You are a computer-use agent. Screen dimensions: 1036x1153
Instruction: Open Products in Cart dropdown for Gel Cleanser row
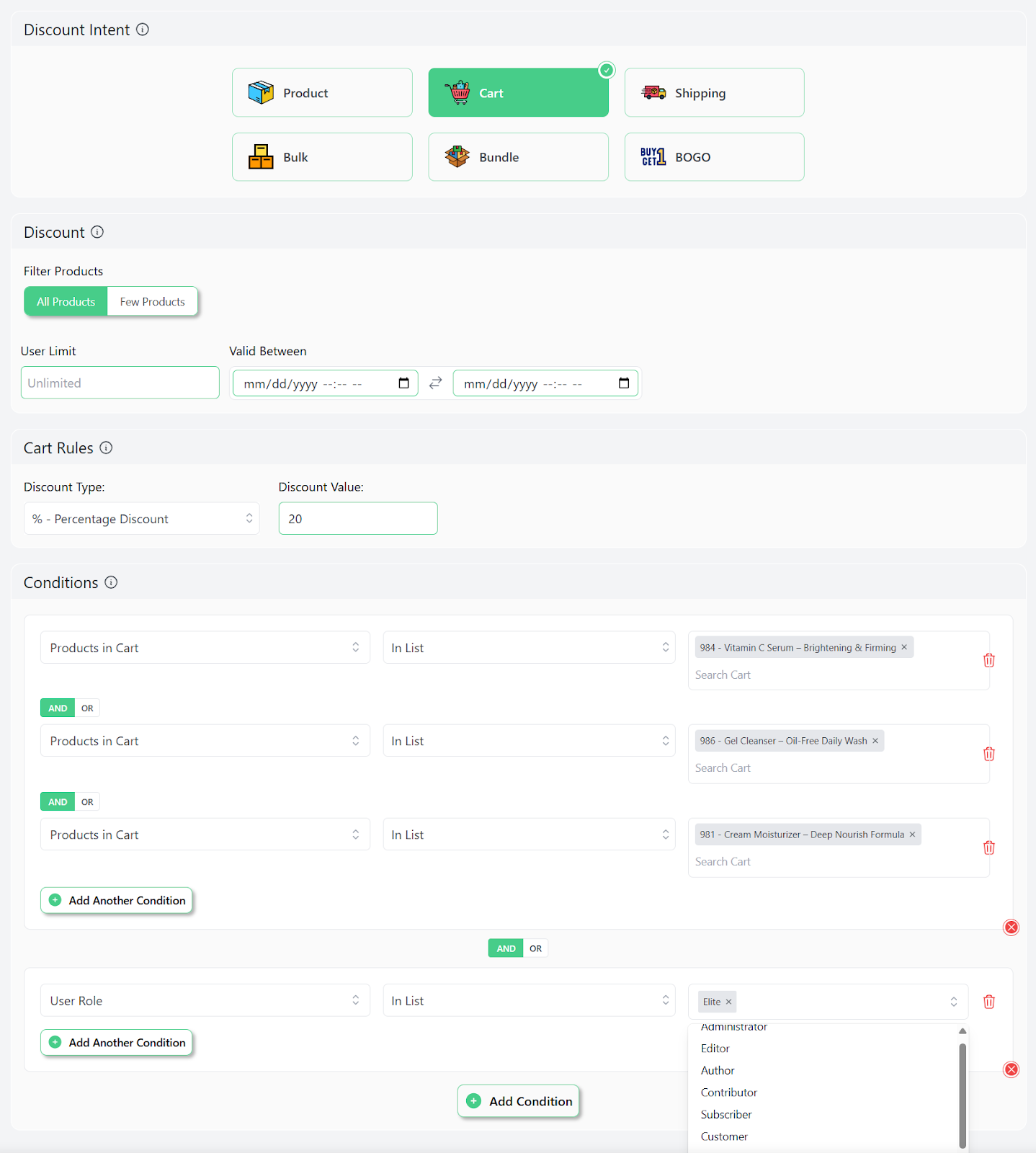205,741
